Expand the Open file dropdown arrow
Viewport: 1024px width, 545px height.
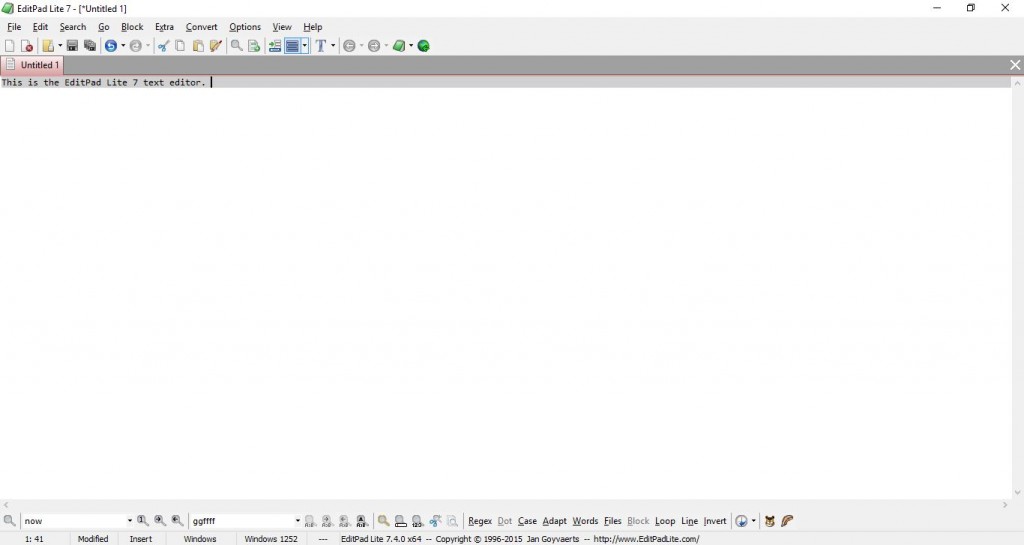click(59, 46)
